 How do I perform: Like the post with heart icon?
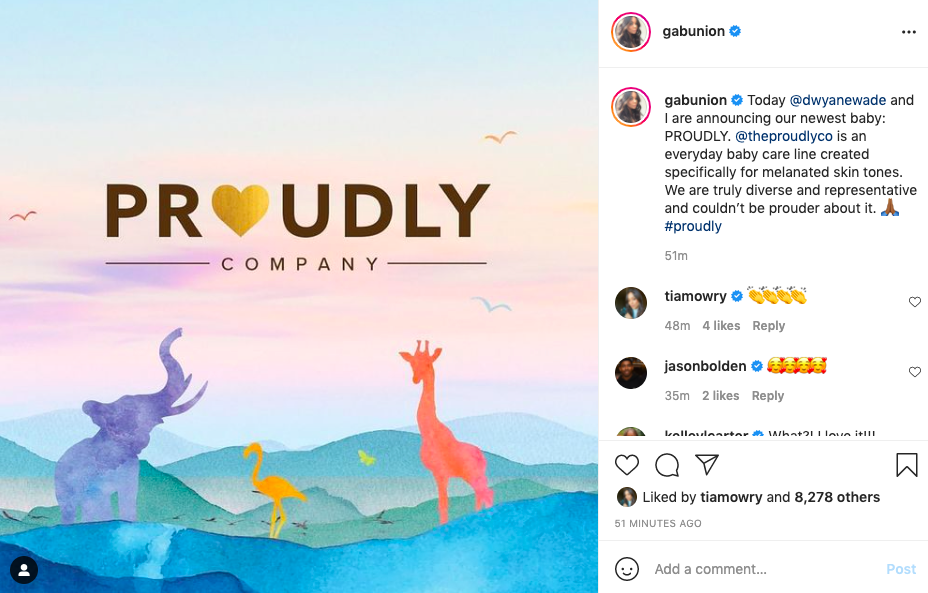[x=627, y=465]
